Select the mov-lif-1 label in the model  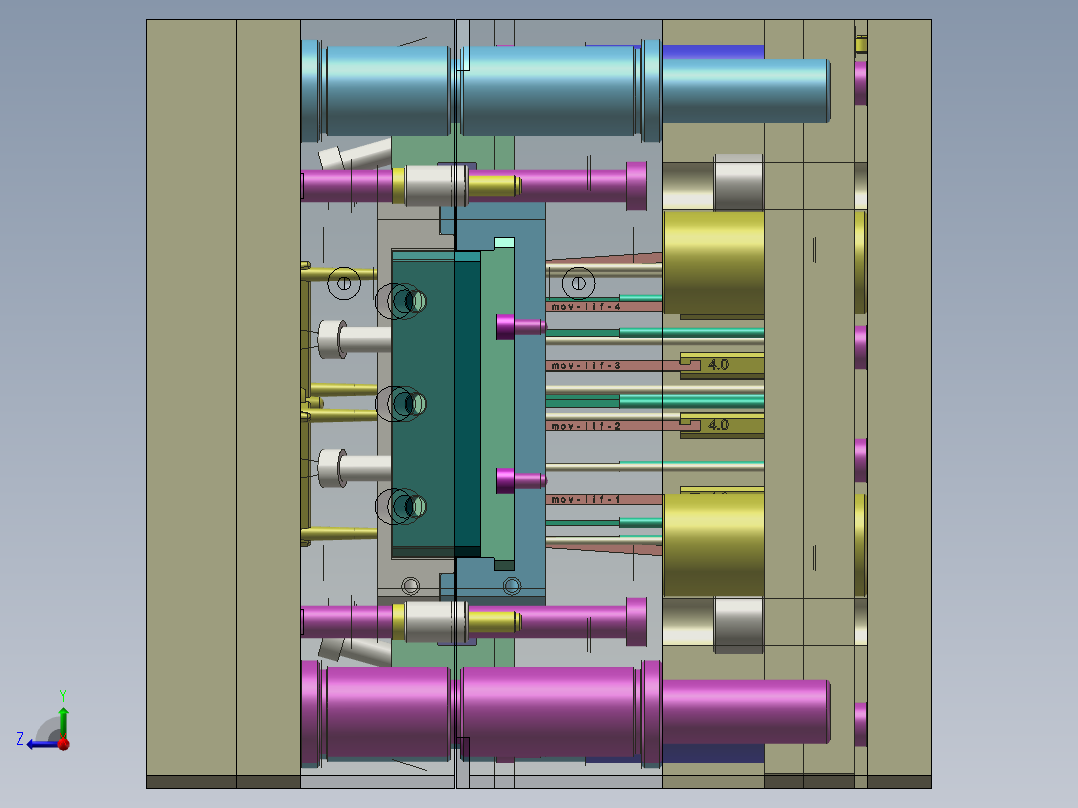click(586, 499)
